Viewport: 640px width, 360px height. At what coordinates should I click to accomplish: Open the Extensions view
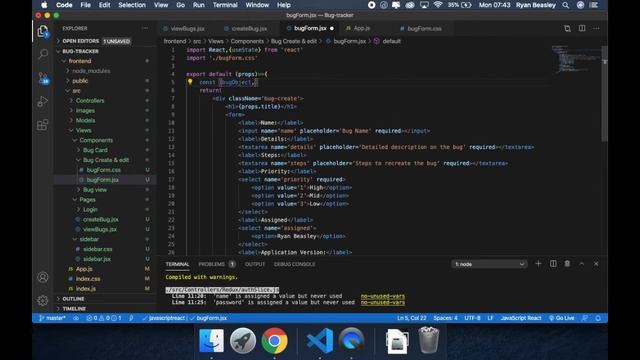42,124
